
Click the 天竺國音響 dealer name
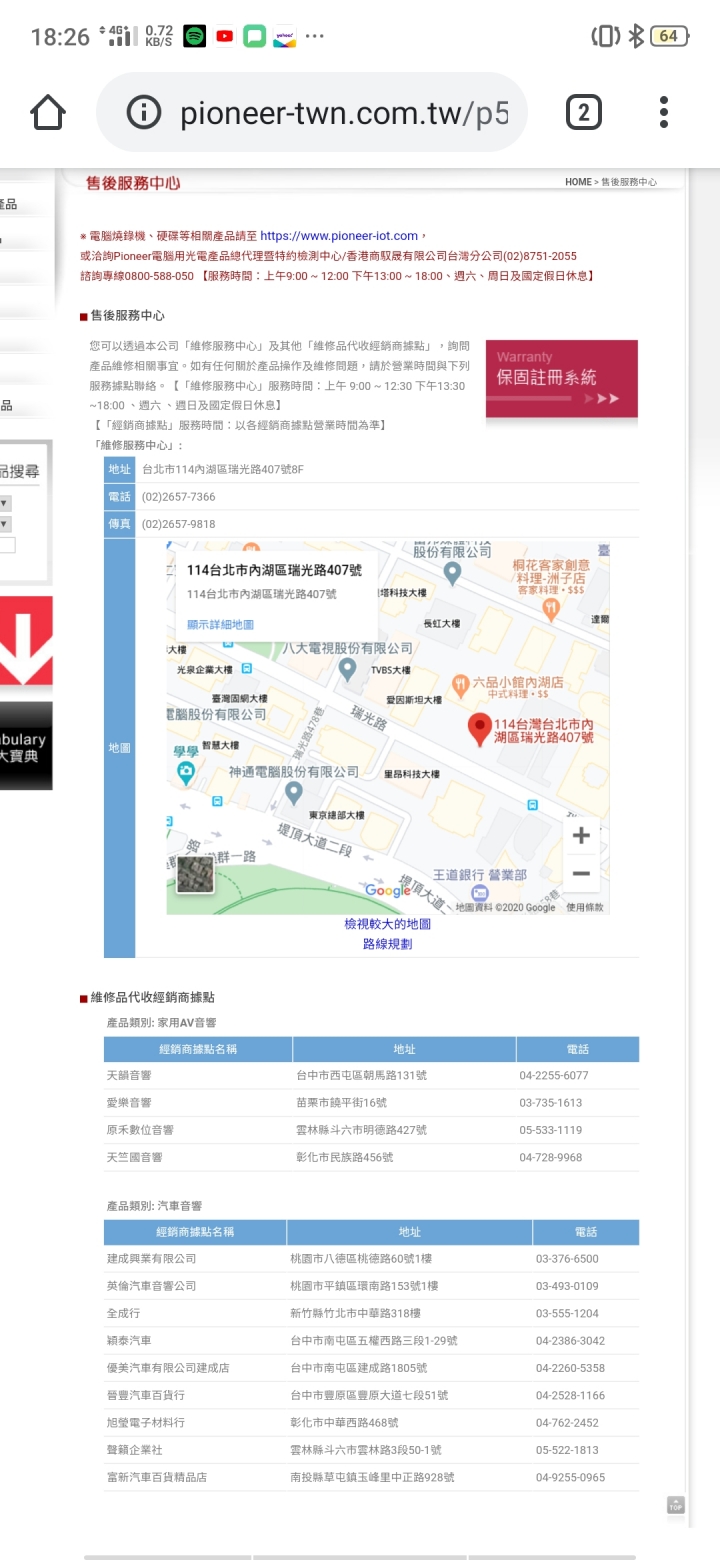click(134, 1157)
